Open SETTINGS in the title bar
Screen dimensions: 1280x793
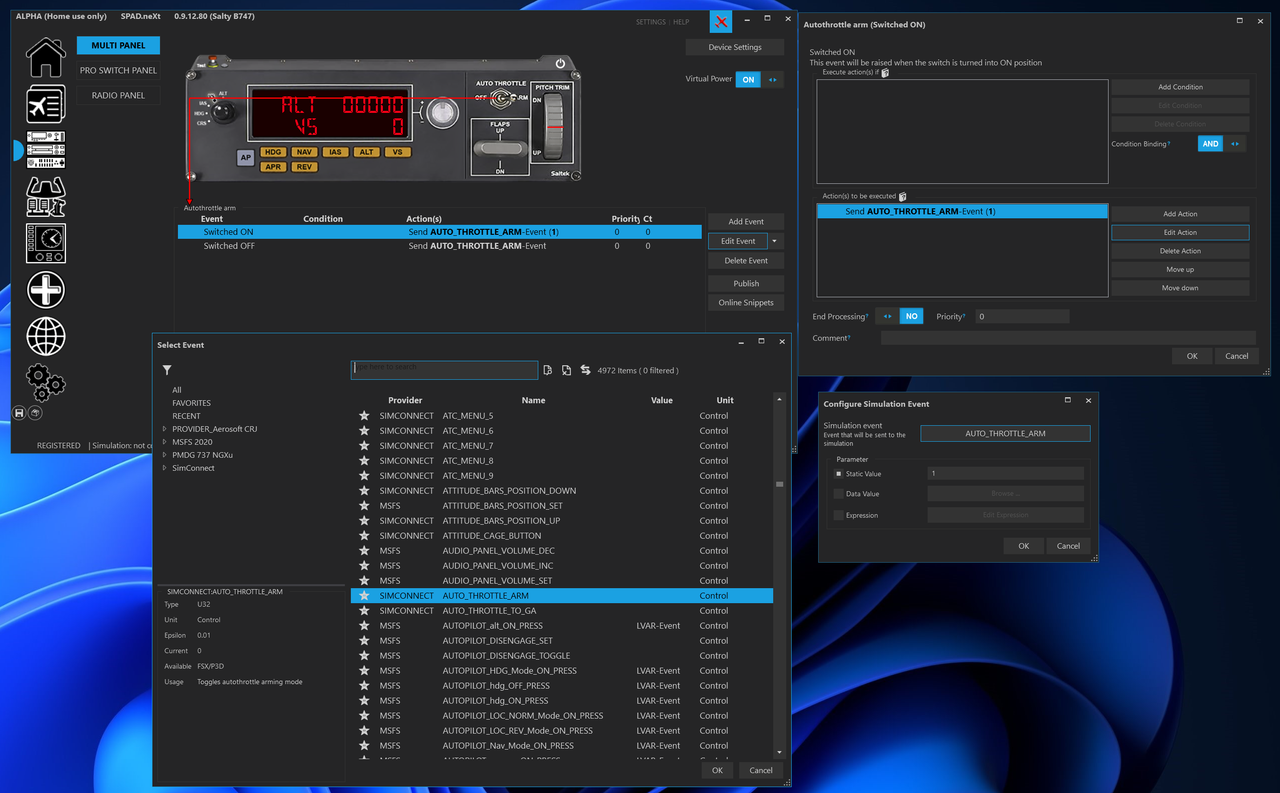[650, 22]
